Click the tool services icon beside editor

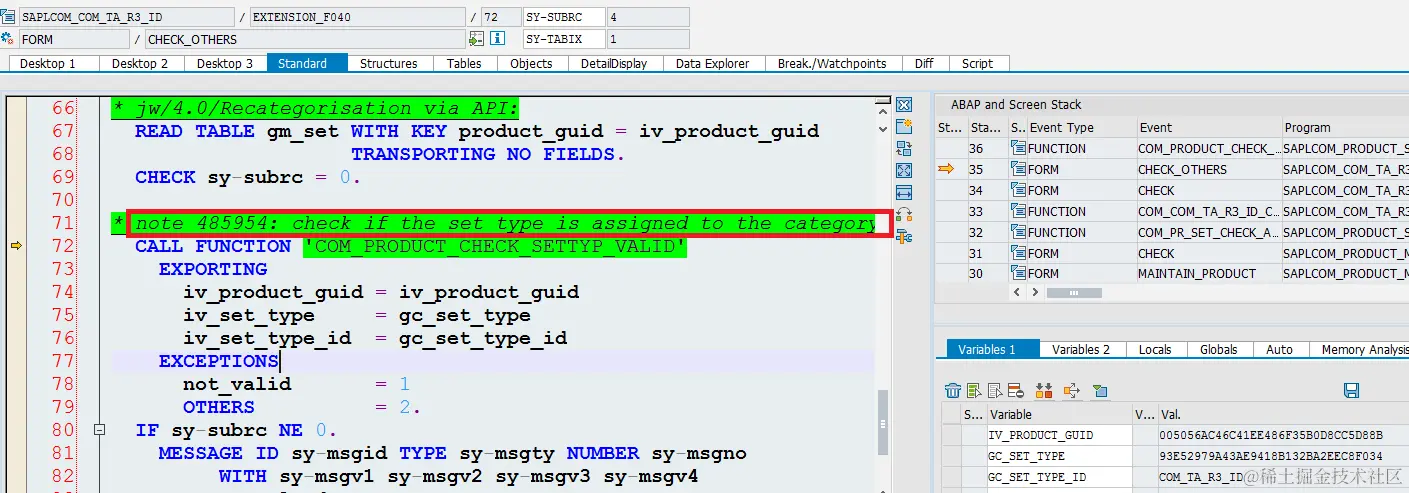tap(904, 214)
